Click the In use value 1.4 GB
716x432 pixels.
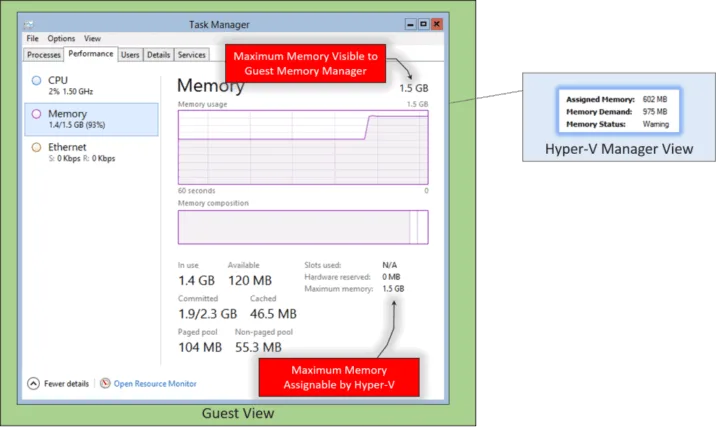pyautogui.click(x=196, y=280)
